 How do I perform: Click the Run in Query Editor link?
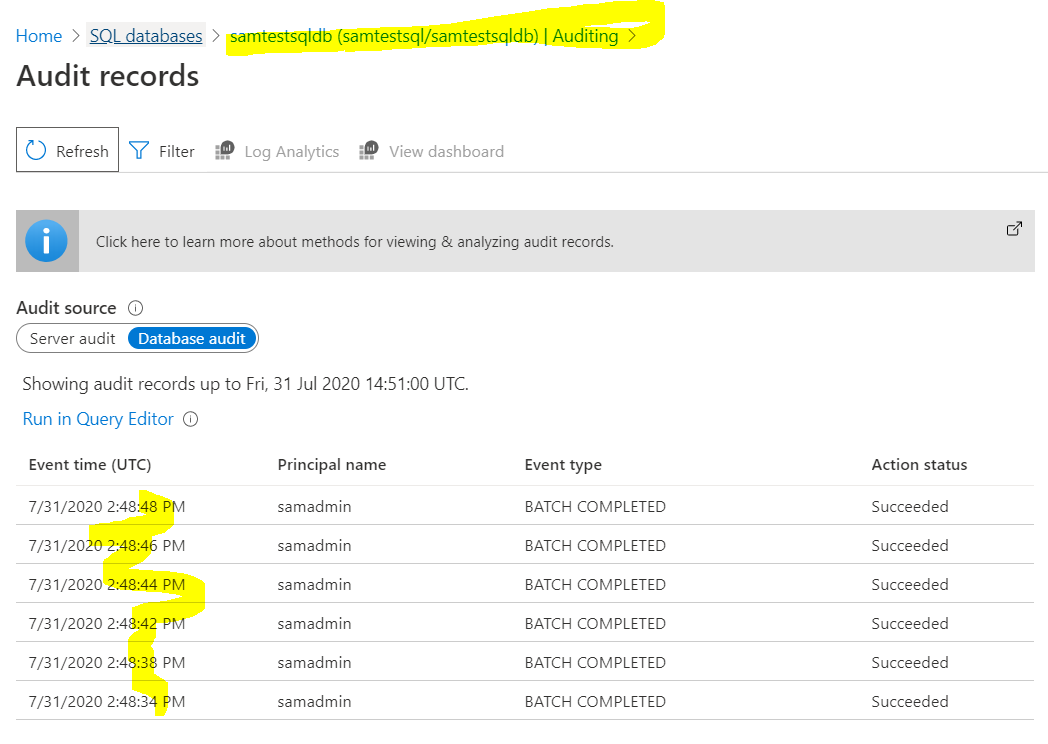[98, 419]
